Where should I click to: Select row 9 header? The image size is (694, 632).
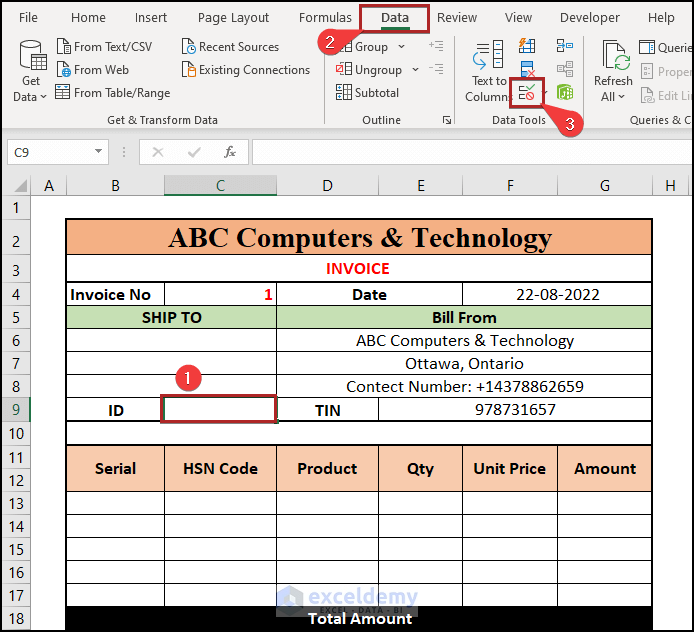[16, 409]
